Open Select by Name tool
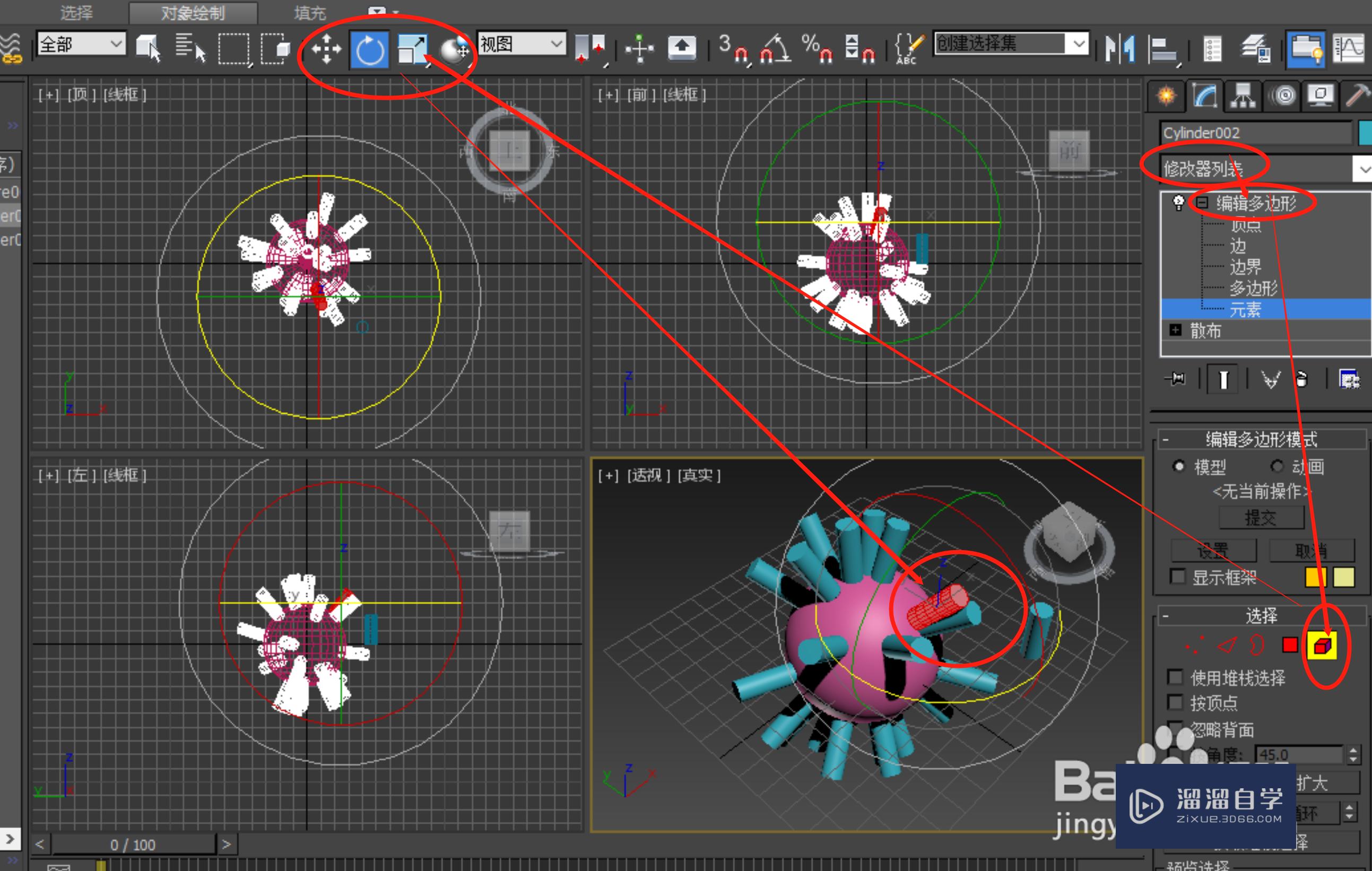 click(190, 48)
